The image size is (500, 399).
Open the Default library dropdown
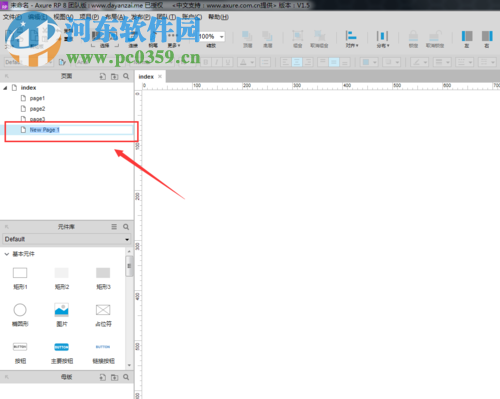click(66, 239)
